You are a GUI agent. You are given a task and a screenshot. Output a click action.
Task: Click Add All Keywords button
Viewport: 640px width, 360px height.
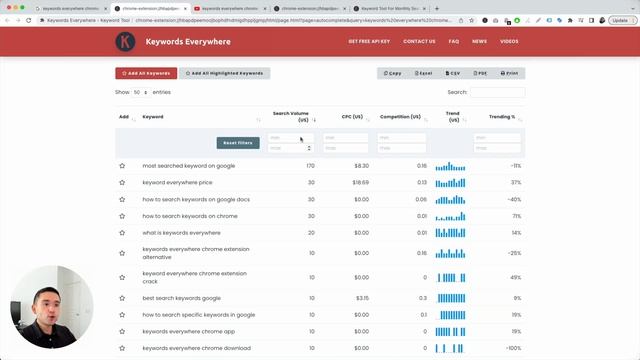(146, 73)
